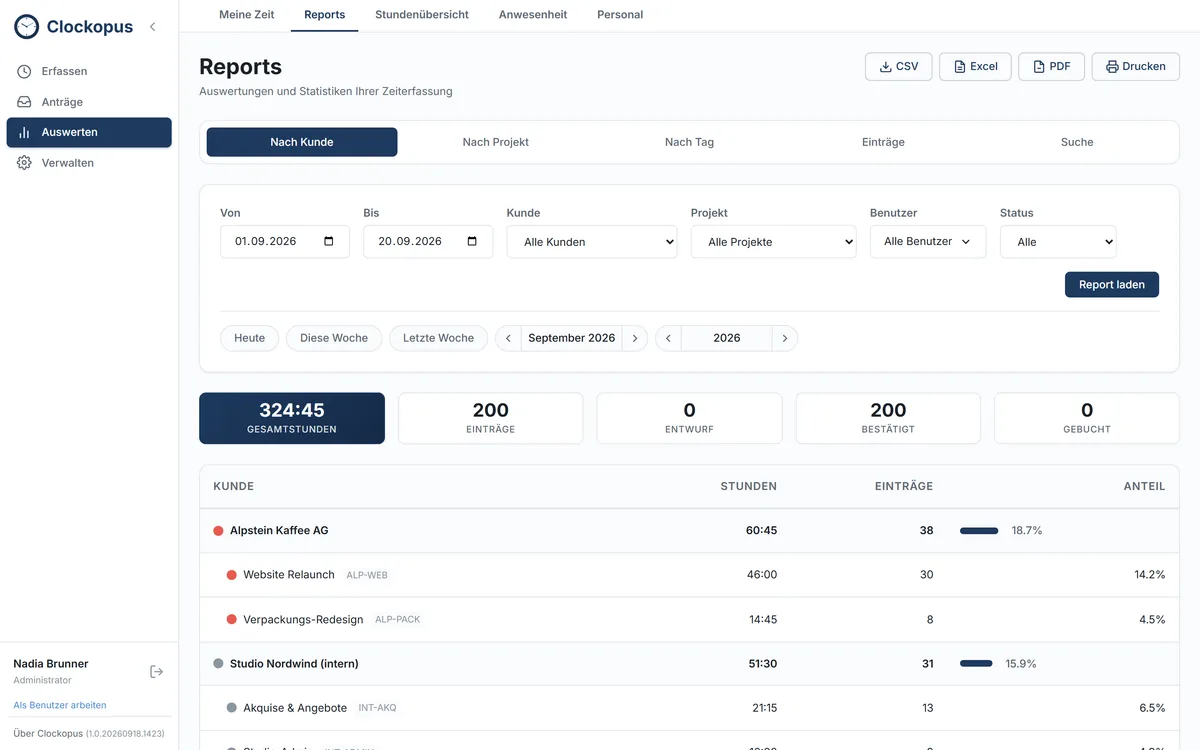Image resolution: width=1200 pixels, height=750 pixels.
Task: Export the report as Excel
Action: pyautogui.click(x=975, y=67)
